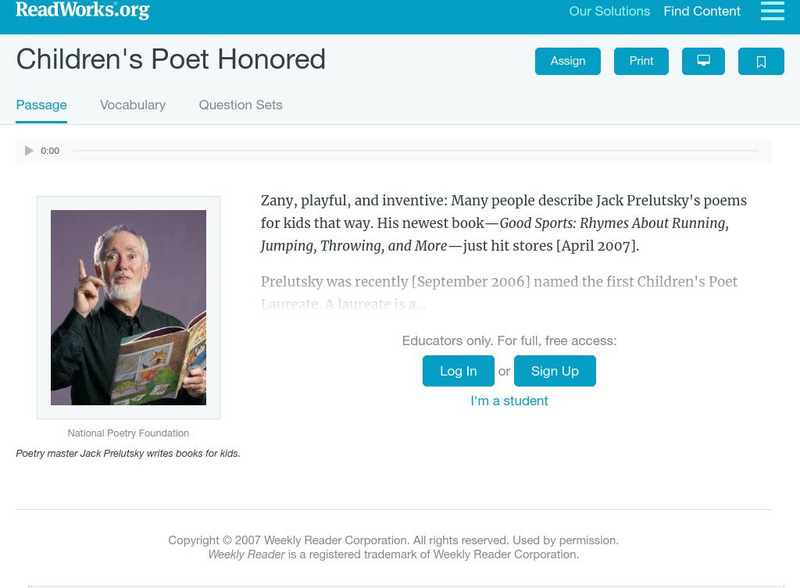The width and height of the screenshot is (800, 588).
Task: Click Jack Prelutsky's photo
Action: tap(129, 307)
